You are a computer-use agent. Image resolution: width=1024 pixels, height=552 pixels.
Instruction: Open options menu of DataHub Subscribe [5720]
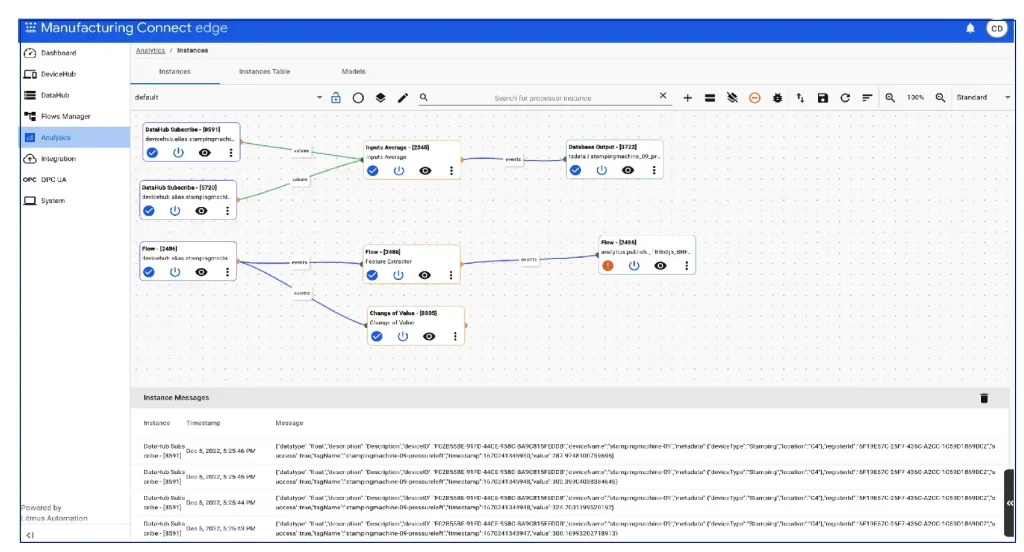point(227,211)
